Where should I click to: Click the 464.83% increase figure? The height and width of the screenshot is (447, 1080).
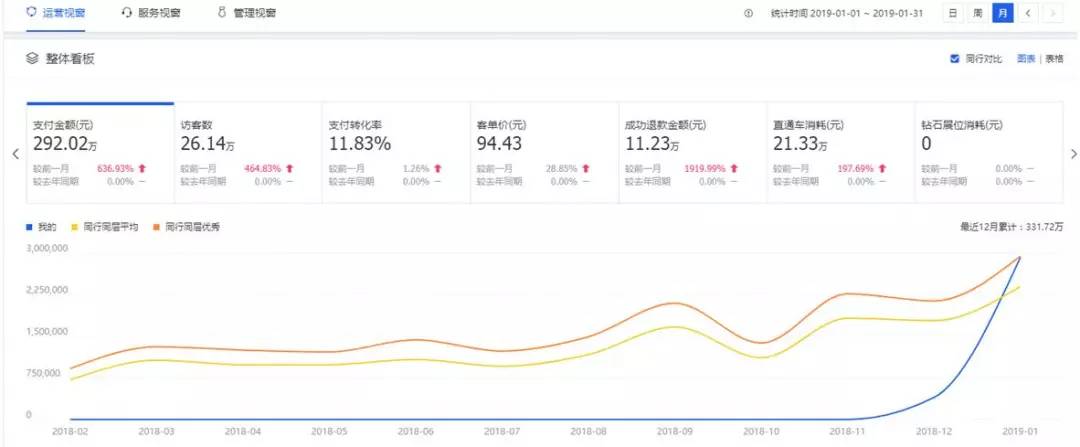(x=262, y=168)
